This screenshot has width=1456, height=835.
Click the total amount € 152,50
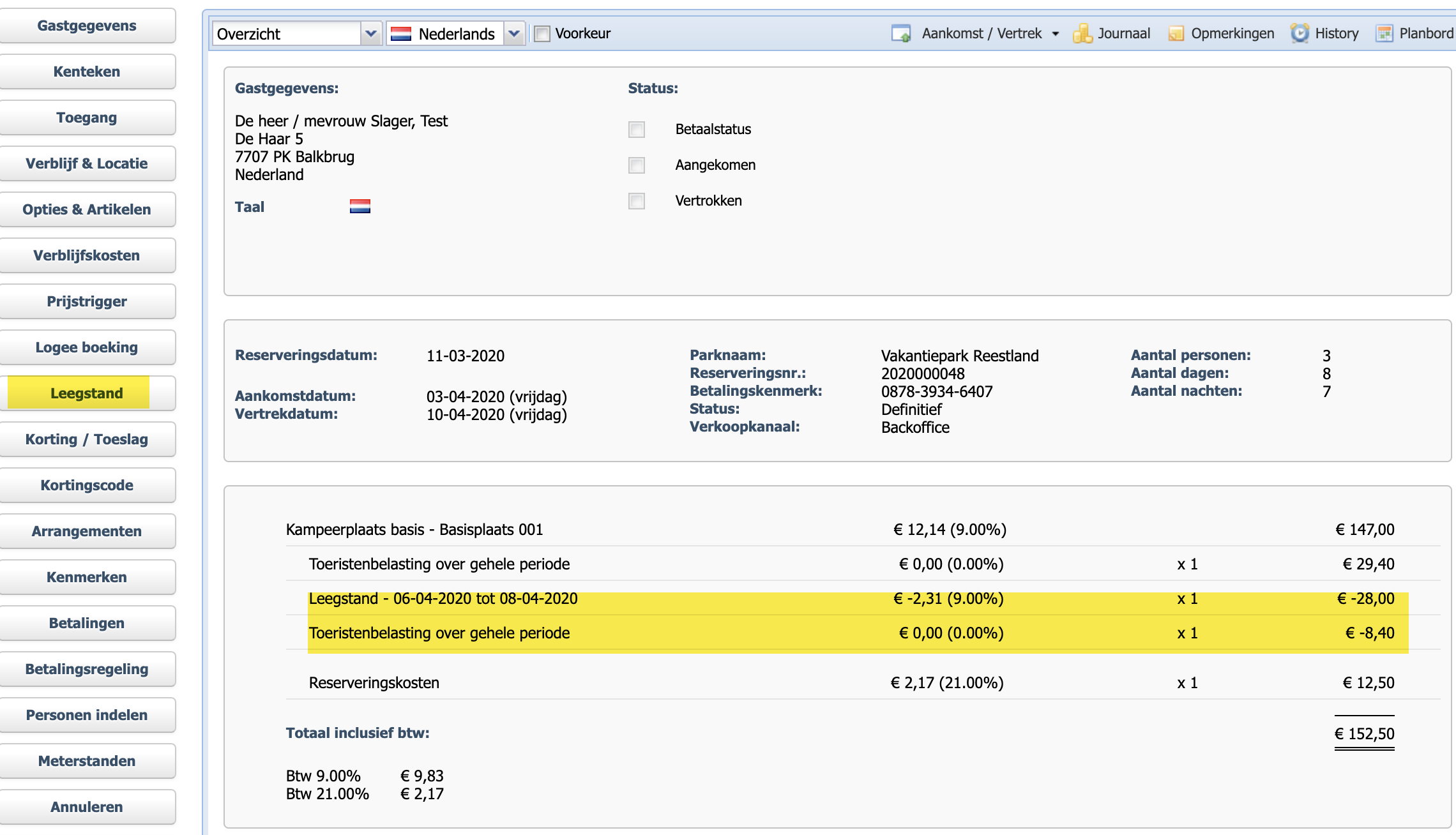point(1365,734)
